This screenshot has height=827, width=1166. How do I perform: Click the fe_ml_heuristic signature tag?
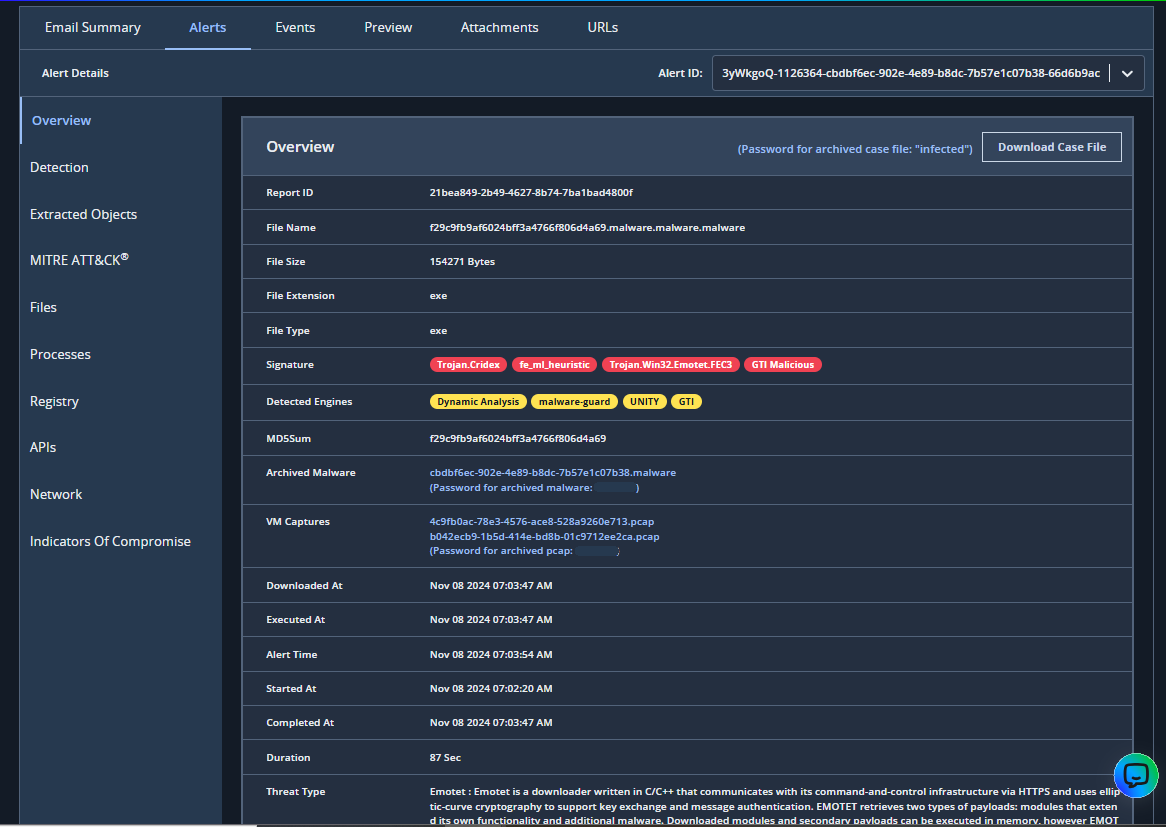pyautogui.click(x=554, y=364)
